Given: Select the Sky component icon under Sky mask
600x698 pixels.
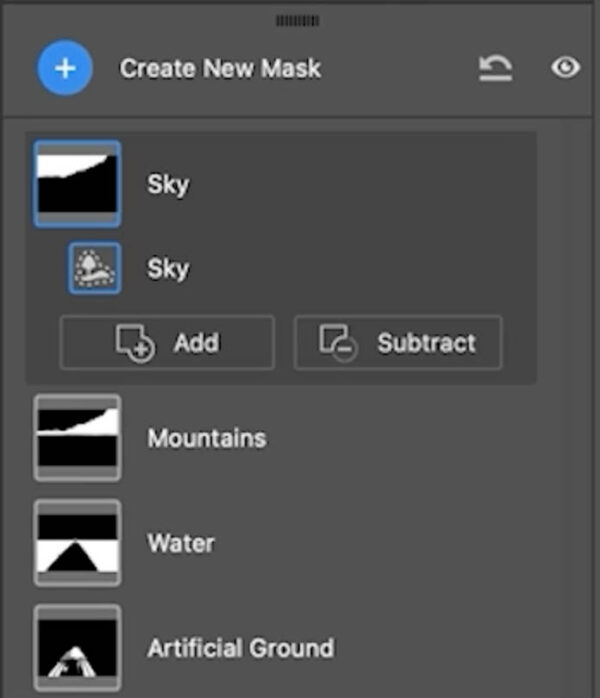Looking at the screenshot, I should coord(95,268).
